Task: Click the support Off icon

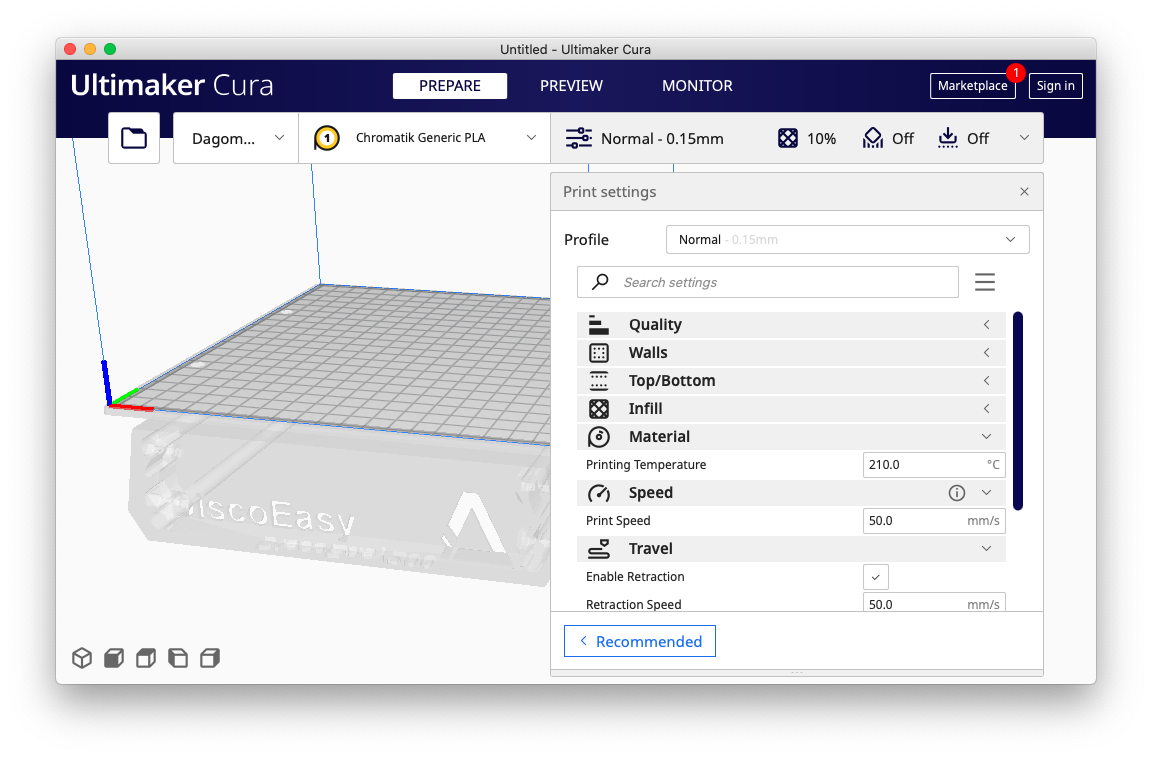Action: tap(873, 139)
